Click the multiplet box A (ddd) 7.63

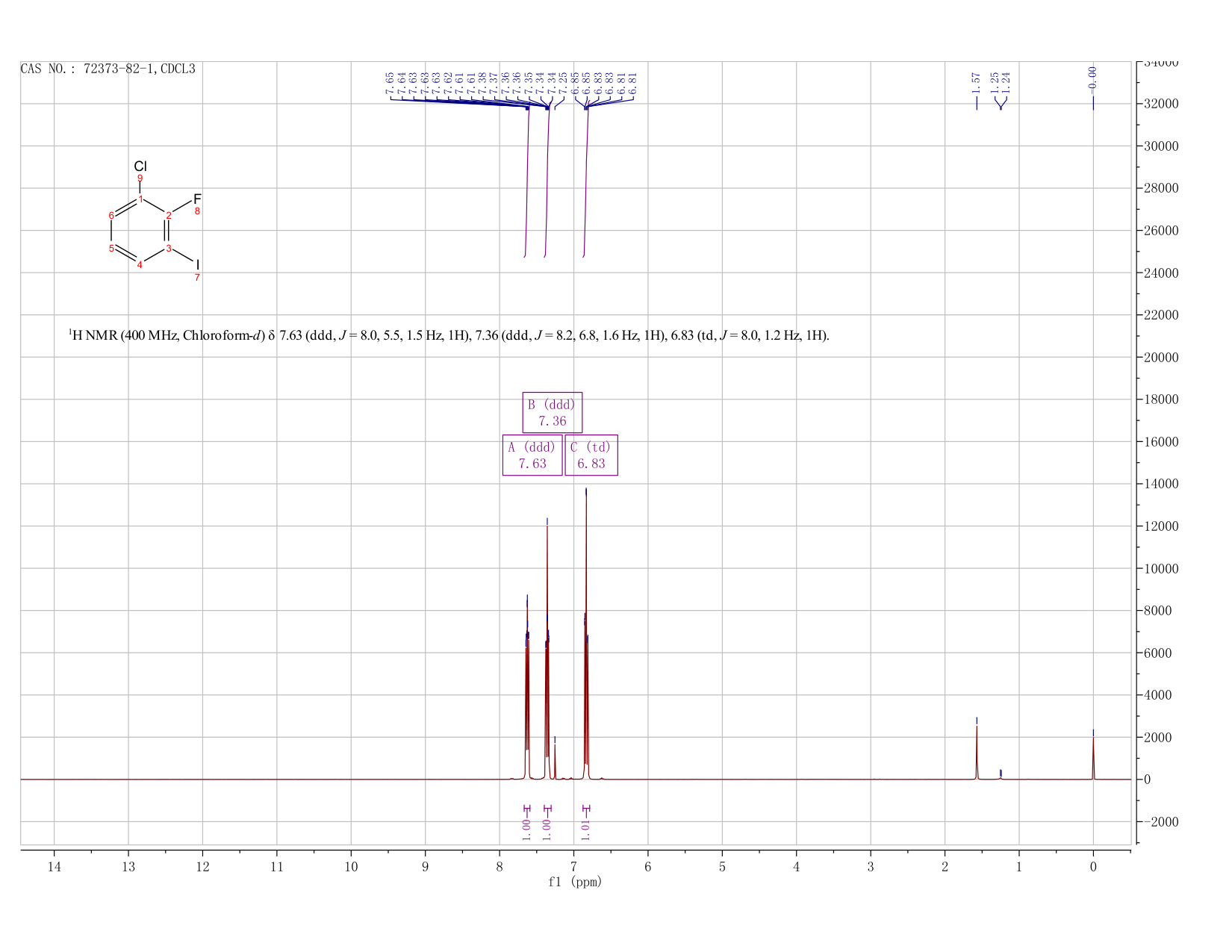click(532, 455)
